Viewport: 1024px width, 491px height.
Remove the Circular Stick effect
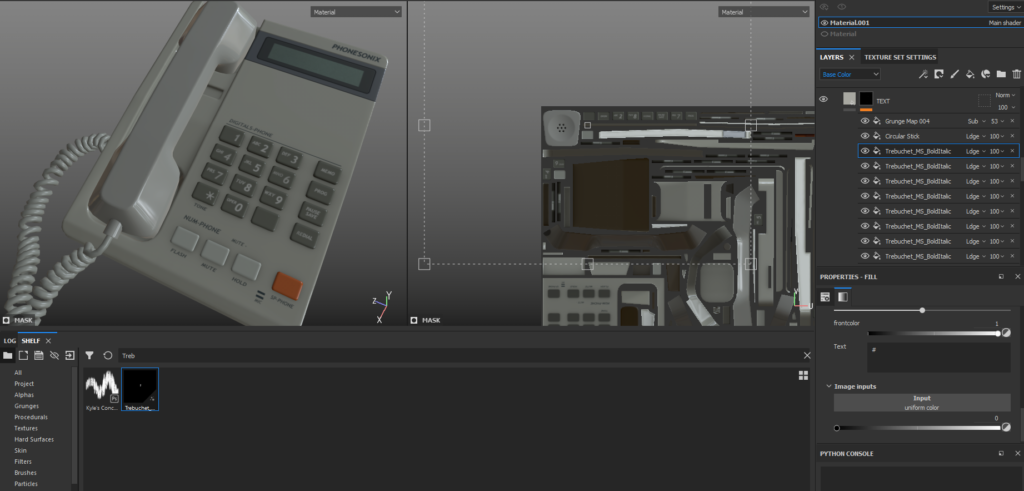tap(1013, 136)
